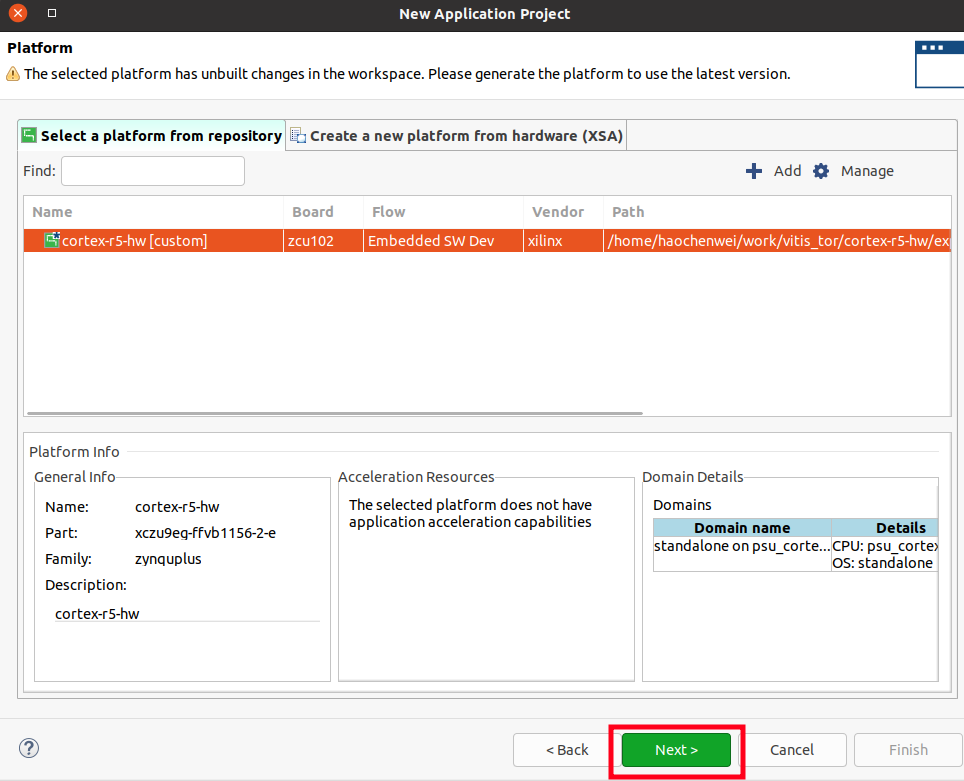Click the Embedded SW Dev flow cell
This screenshot has width=964, height=781.
(443, 240)
